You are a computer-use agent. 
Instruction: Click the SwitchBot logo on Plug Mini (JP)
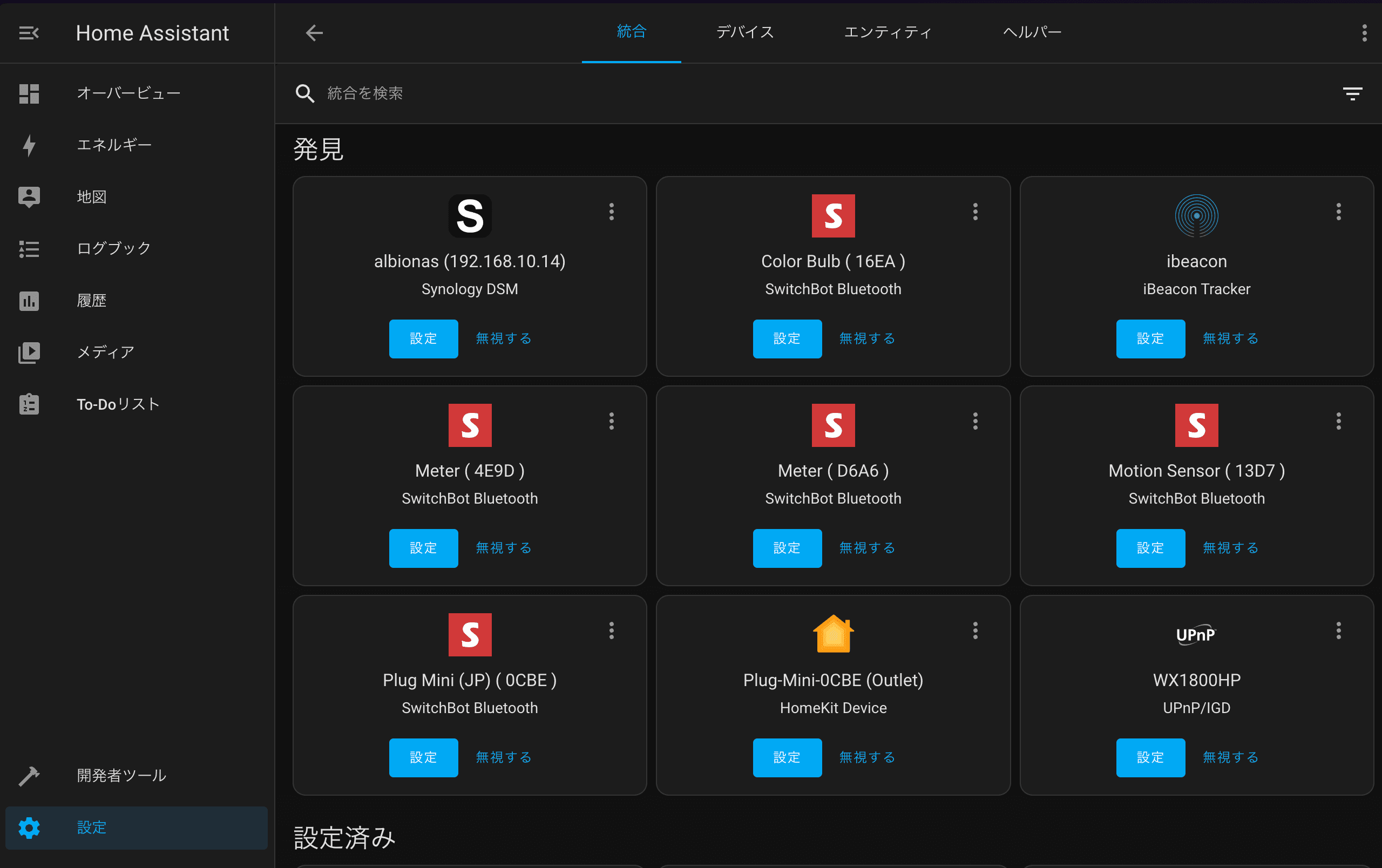470,634
